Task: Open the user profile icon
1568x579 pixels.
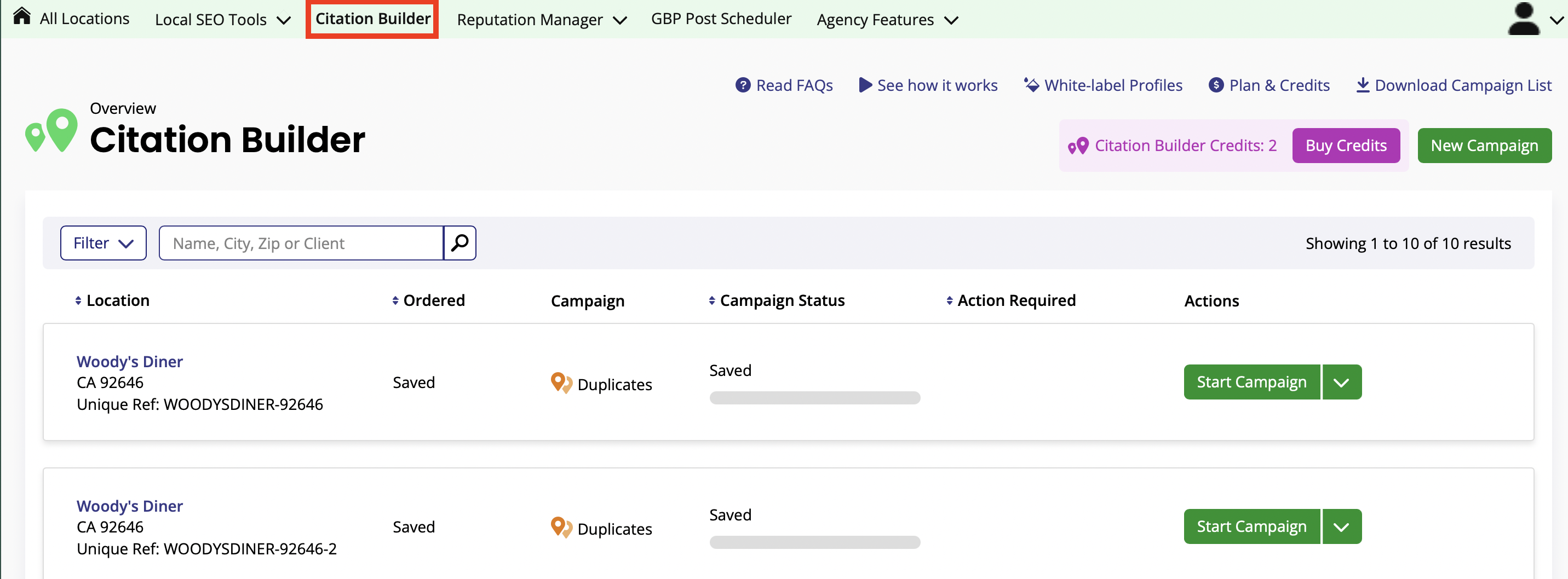Action: (x=1524, y=18)
